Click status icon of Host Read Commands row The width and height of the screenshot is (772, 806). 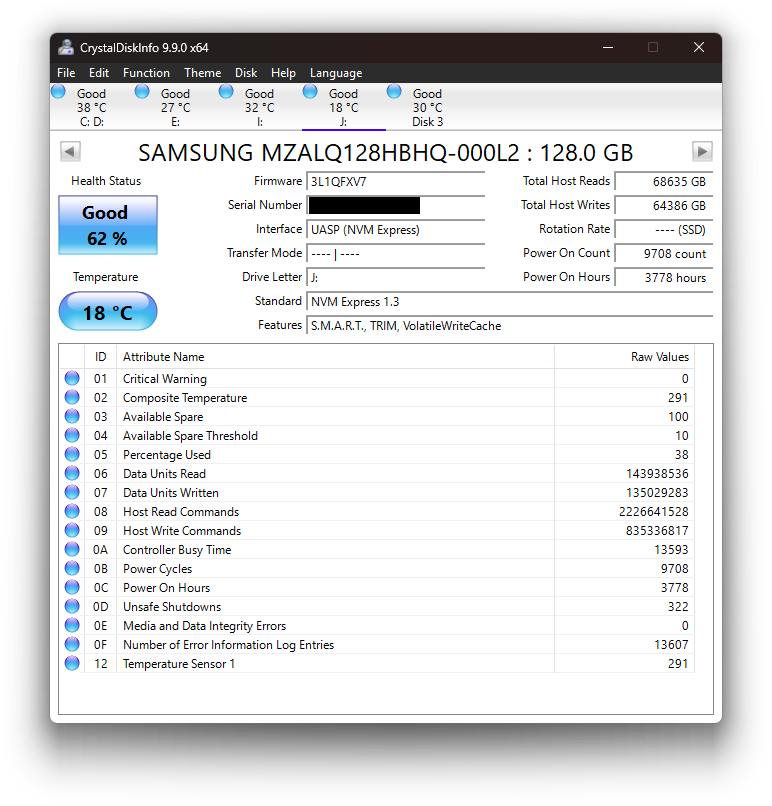pyautogui.click(x=72, y=511)
